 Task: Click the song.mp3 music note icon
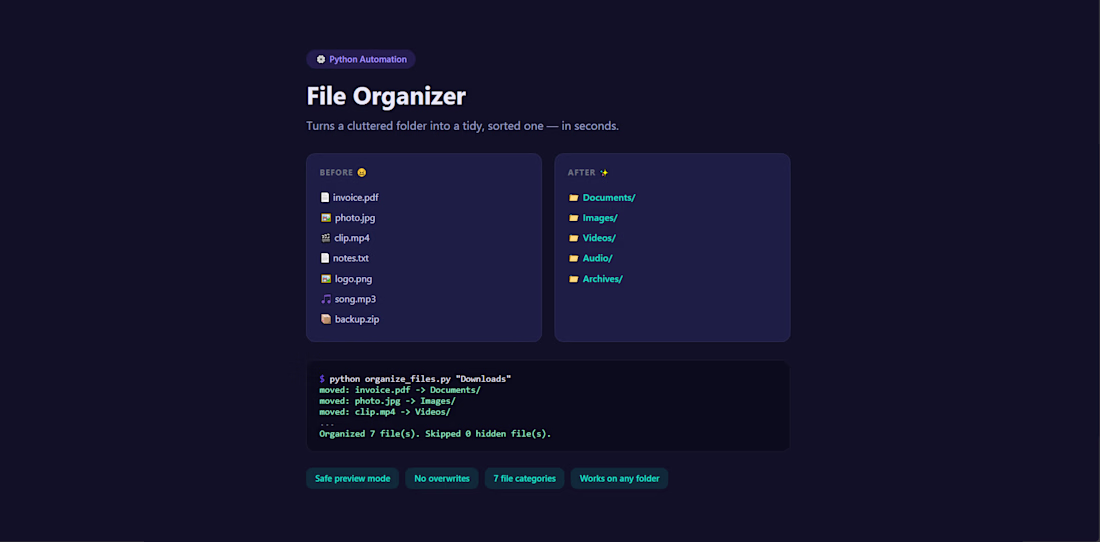[326, 299]
